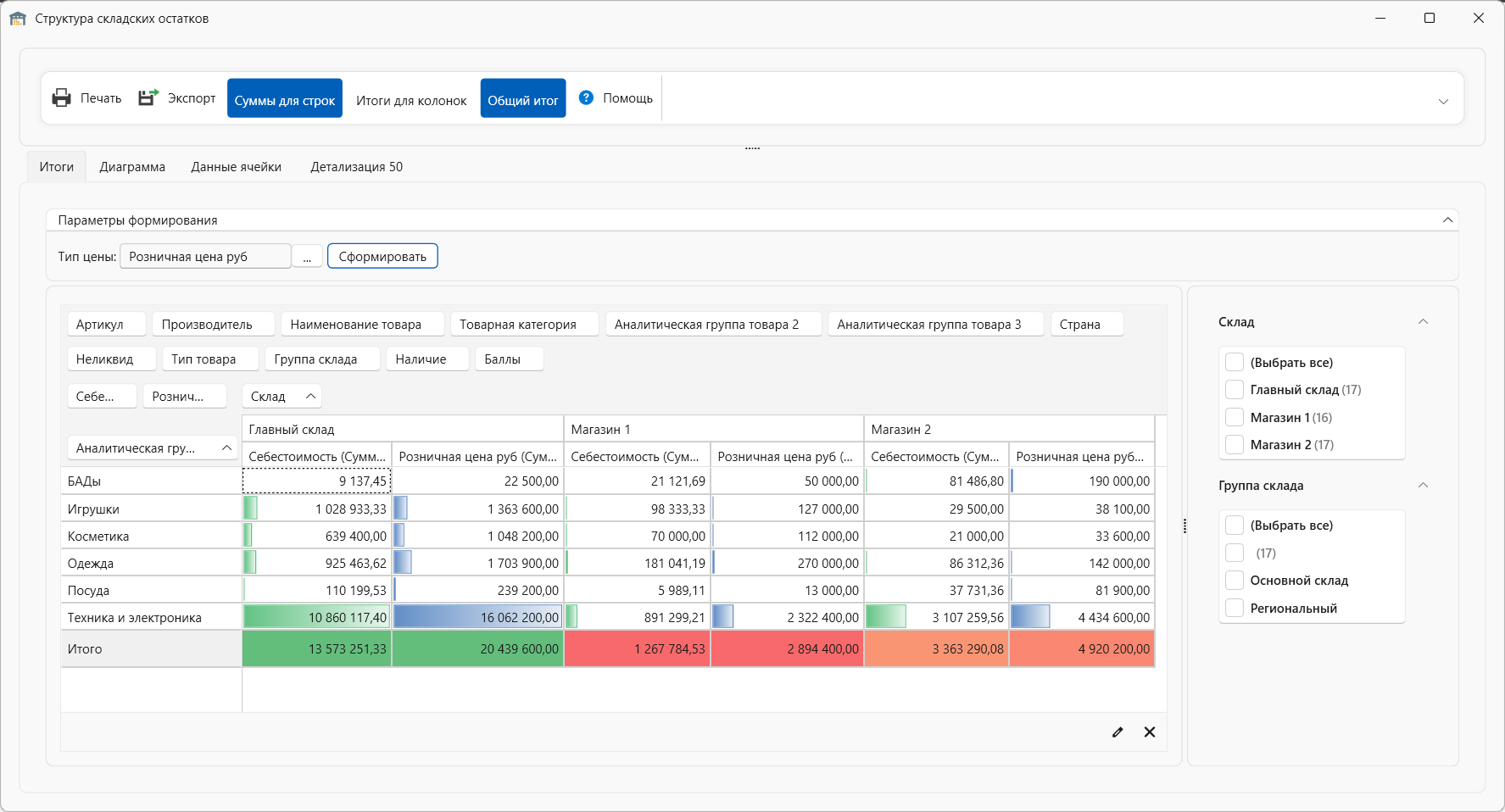Select Аналитическая группа товара 2 field
This screenshot has width=1505, height=812.
tap(714, 324)
